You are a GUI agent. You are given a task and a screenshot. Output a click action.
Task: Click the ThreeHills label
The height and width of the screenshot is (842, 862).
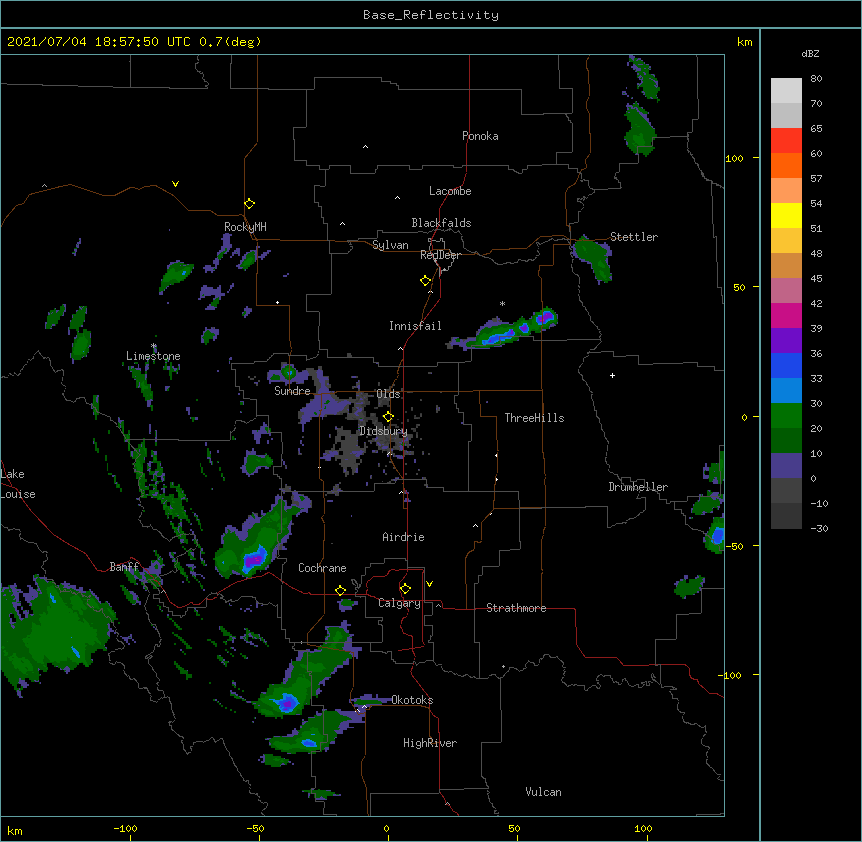pos(534,418)
